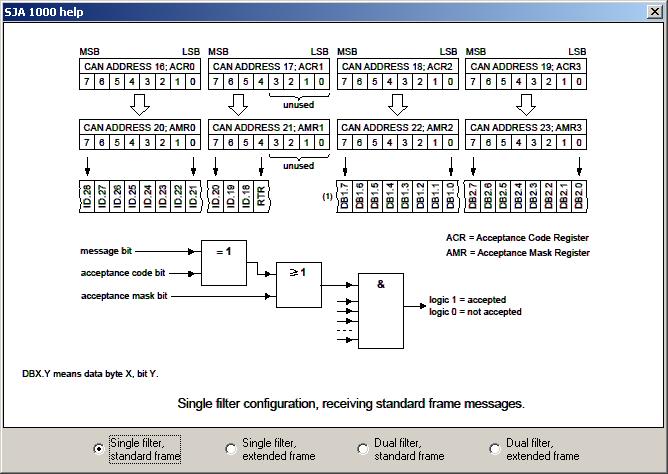Click the 'DB2.4' bit cell
Image resolution: width=668 pixels, height=474 pixels.
click(518, 196)
